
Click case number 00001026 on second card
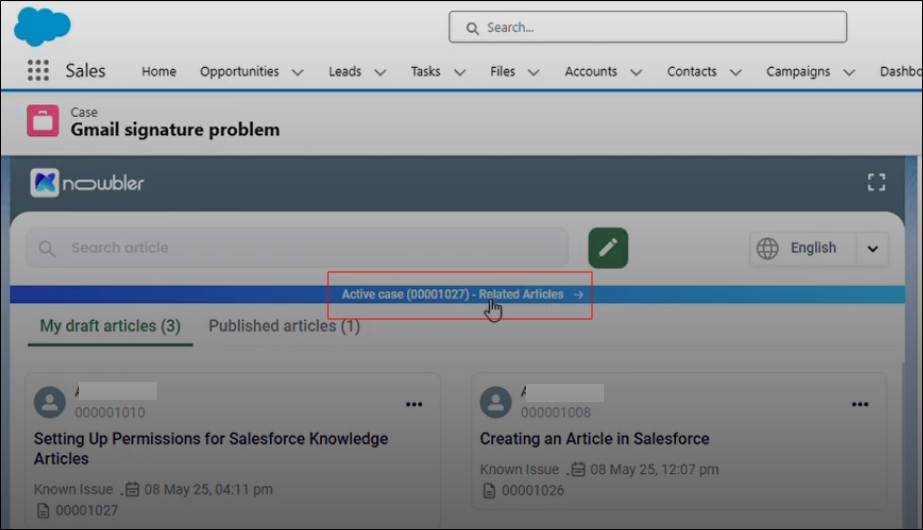click(533, 491)
